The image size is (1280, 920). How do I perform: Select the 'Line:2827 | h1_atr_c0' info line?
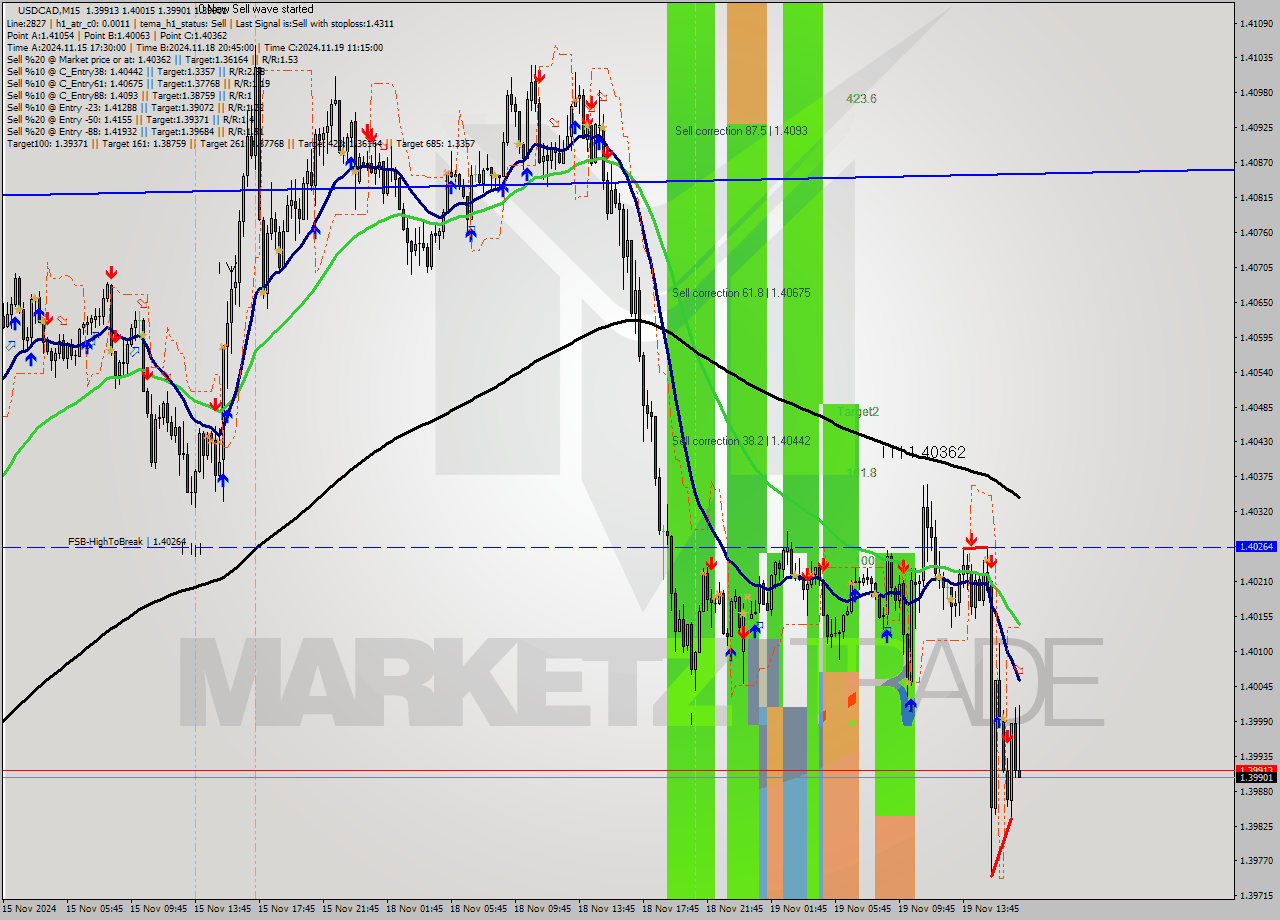pyautogui.click(x=200, y=23)
